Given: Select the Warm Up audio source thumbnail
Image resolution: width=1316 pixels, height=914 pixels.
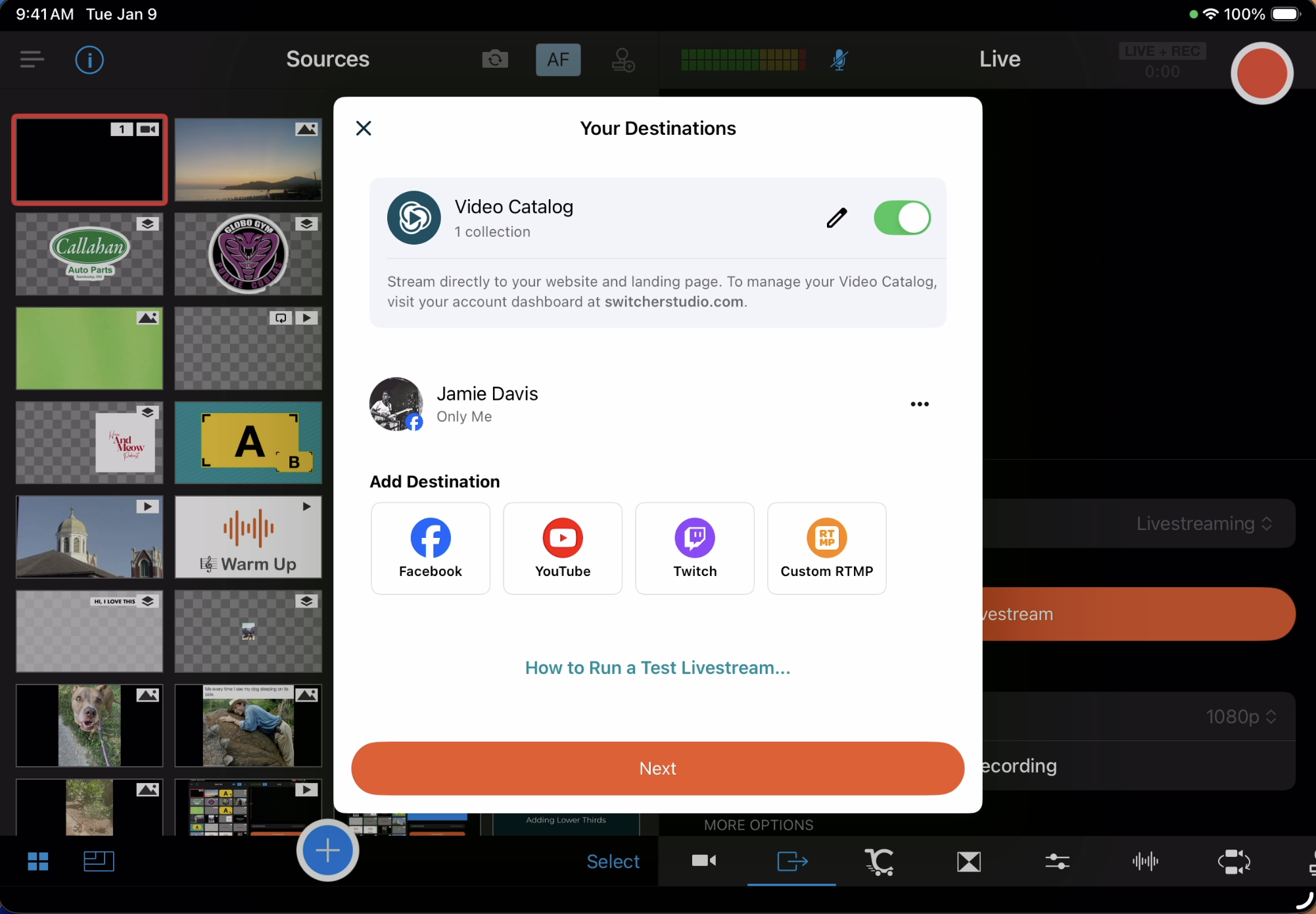Looking at the screenshot, I should pyautogui.click(x=248, y=537).
